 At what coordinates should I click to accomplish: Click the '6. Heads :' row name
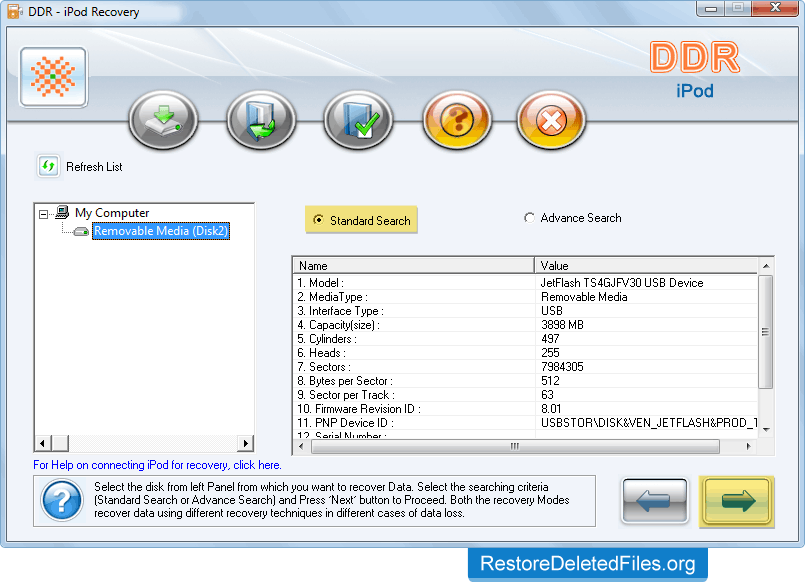pos(321,353)
